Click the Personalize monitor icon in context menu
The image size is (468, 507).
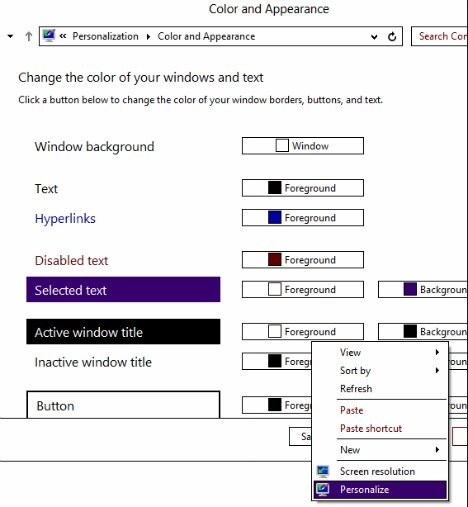coord(322,489)
